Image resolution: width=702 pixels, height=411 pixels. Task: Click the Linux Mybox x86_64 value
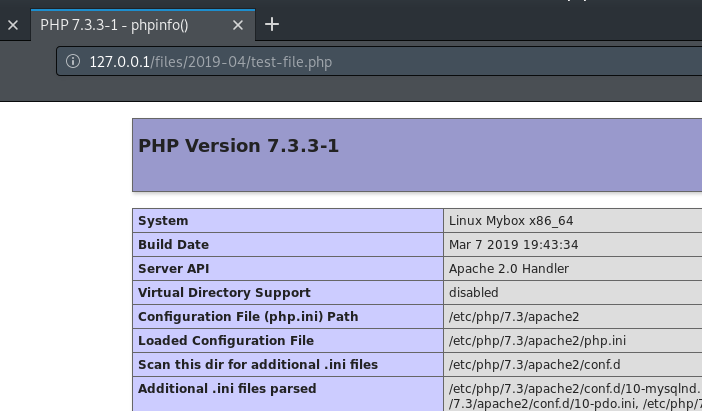click(x=511, y=221)
